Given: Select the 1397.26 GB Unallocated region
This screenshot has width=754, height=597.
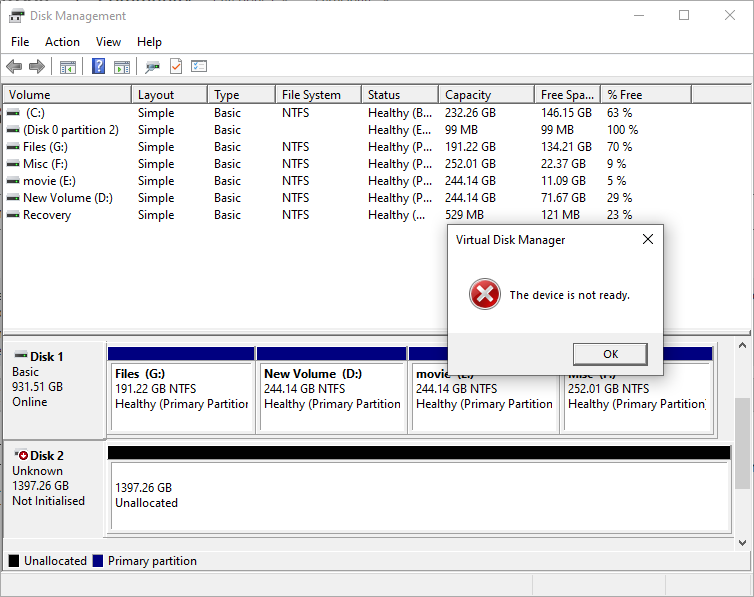Looking at the screenshot, I should pos(419,489).
